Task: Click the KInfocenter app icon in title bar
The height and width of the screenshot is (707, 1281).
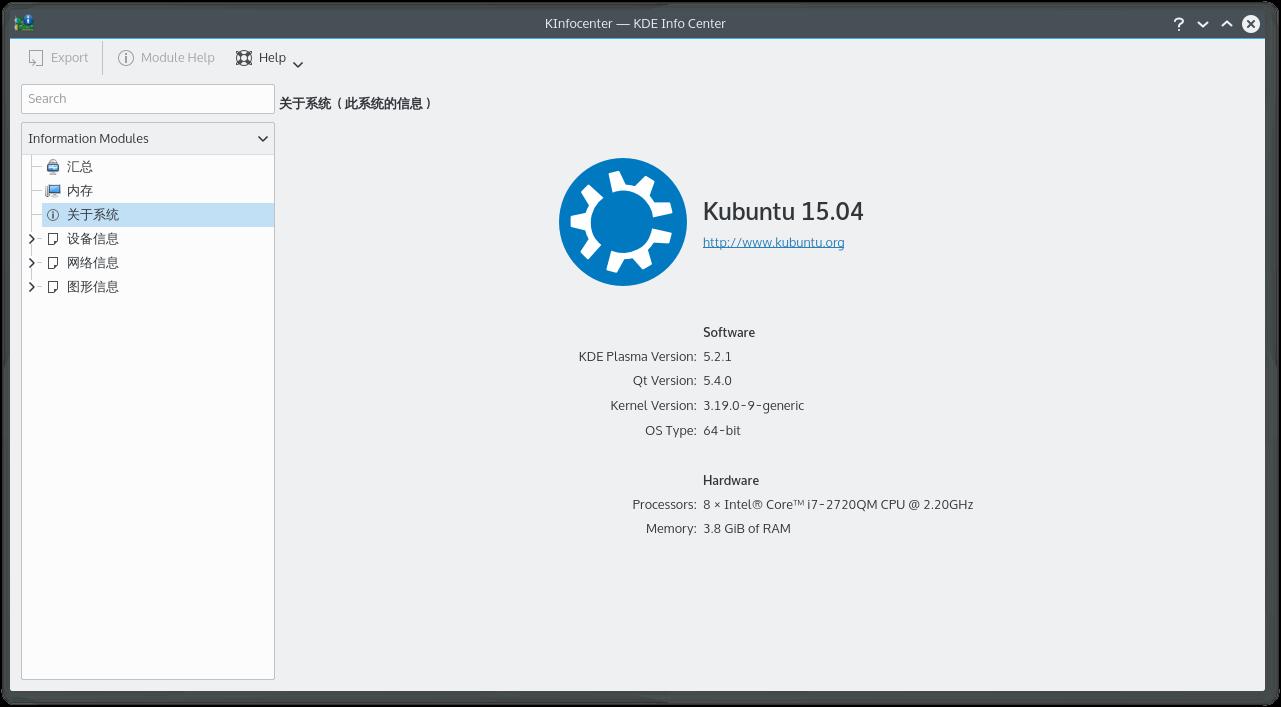Action: pos(24,23)
